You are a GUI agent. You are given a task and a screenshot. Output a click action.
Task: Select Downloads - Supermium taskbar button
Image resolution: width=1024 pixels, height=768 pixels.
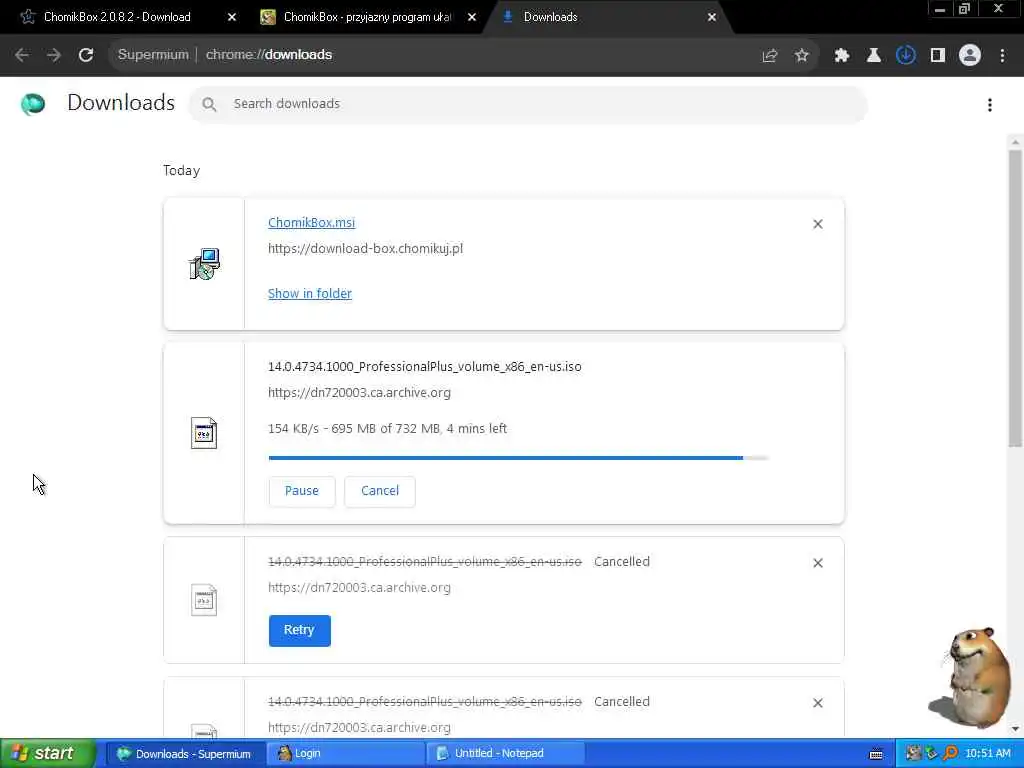tap(185, 754)
